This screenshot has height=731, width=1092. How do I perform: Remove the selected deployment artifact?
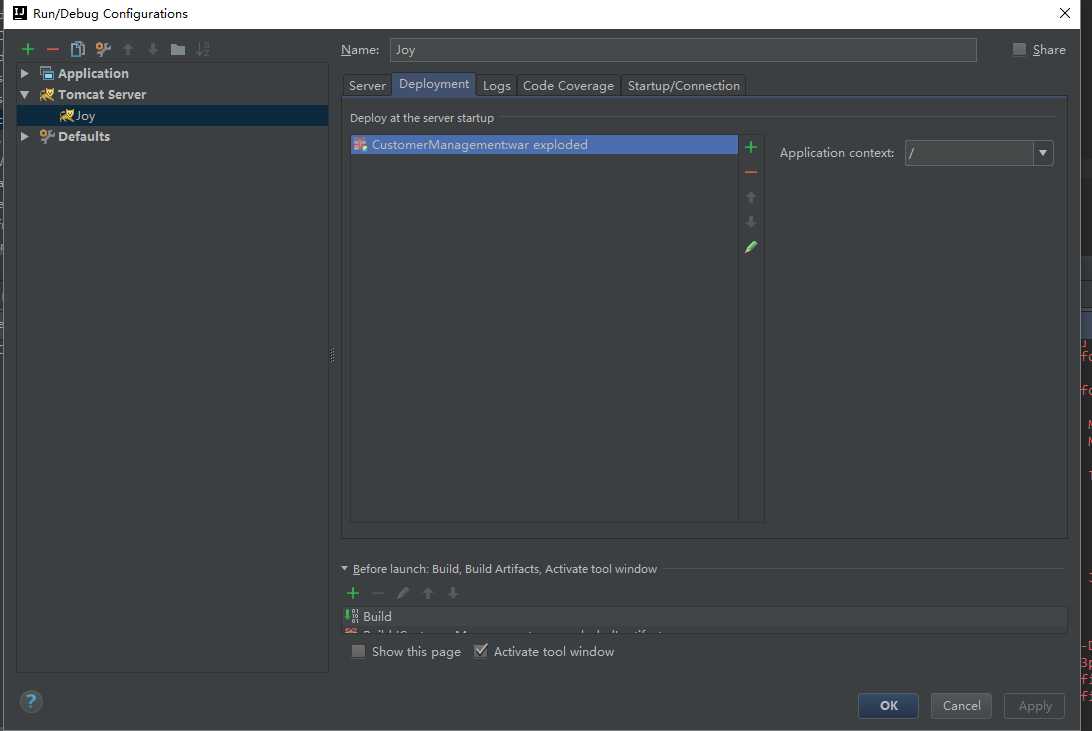[751, 172]
